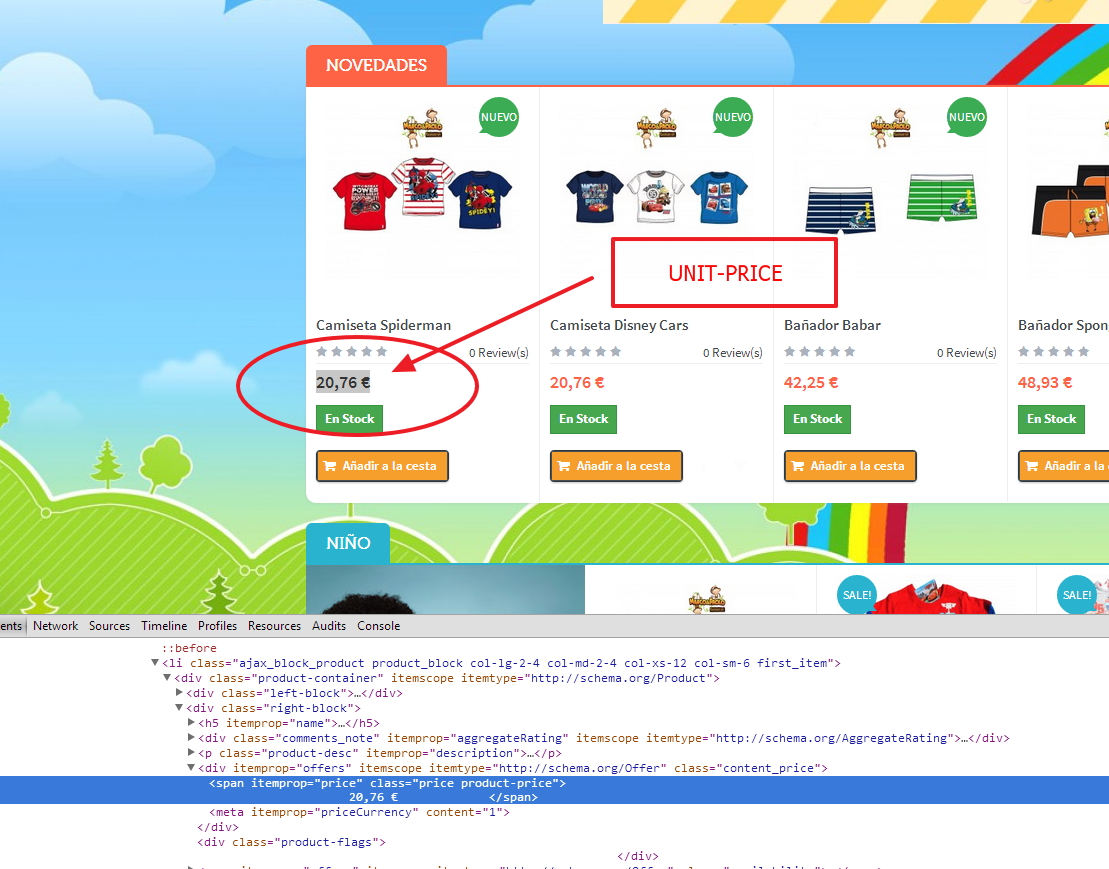
Task: Click the 48,93 € price
Action: 1045,383
